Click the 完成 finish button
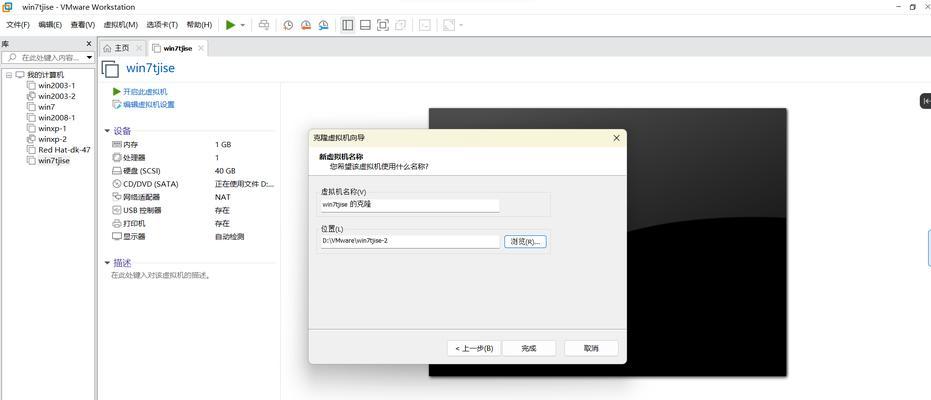 (528, 348)
